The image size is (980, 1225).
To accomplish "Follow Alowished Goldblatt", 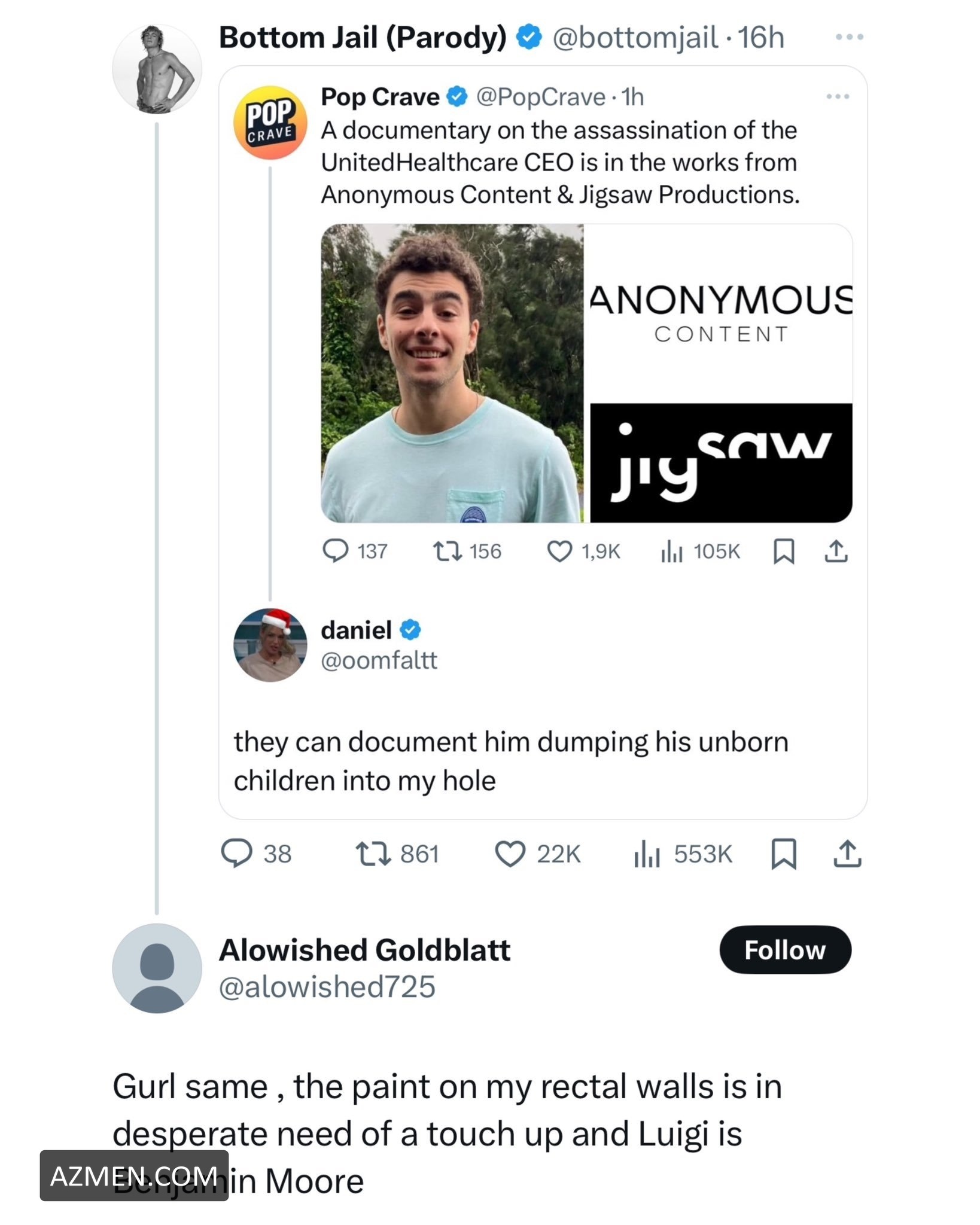I will (x=784, y=950).
